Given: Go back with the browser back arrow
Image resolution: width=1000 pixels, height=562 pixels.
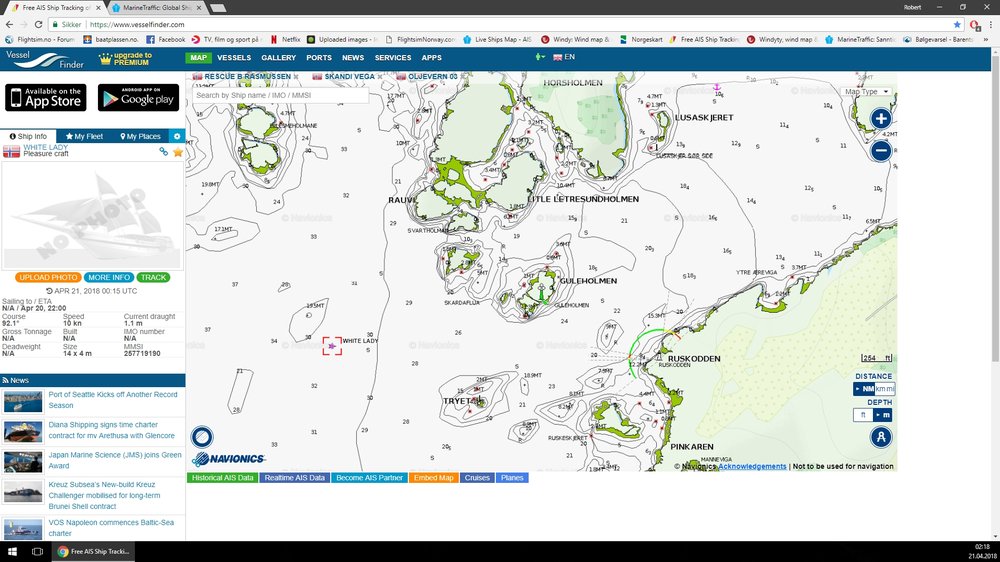Looking at the screenshot, I should pyautogui.click(x=9, y=24).
